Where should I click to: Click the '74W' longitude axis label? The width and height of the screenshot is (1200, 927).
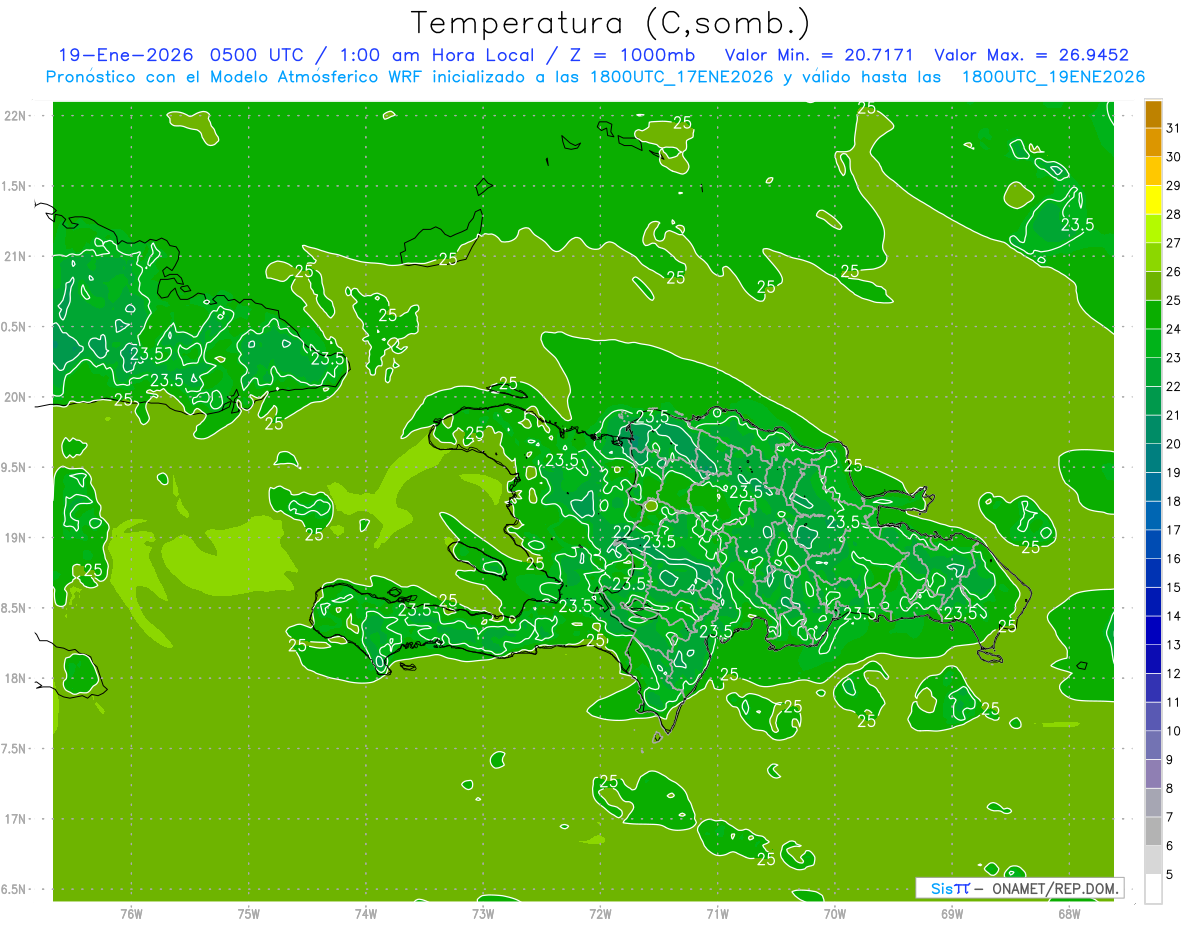click(366, 914)
